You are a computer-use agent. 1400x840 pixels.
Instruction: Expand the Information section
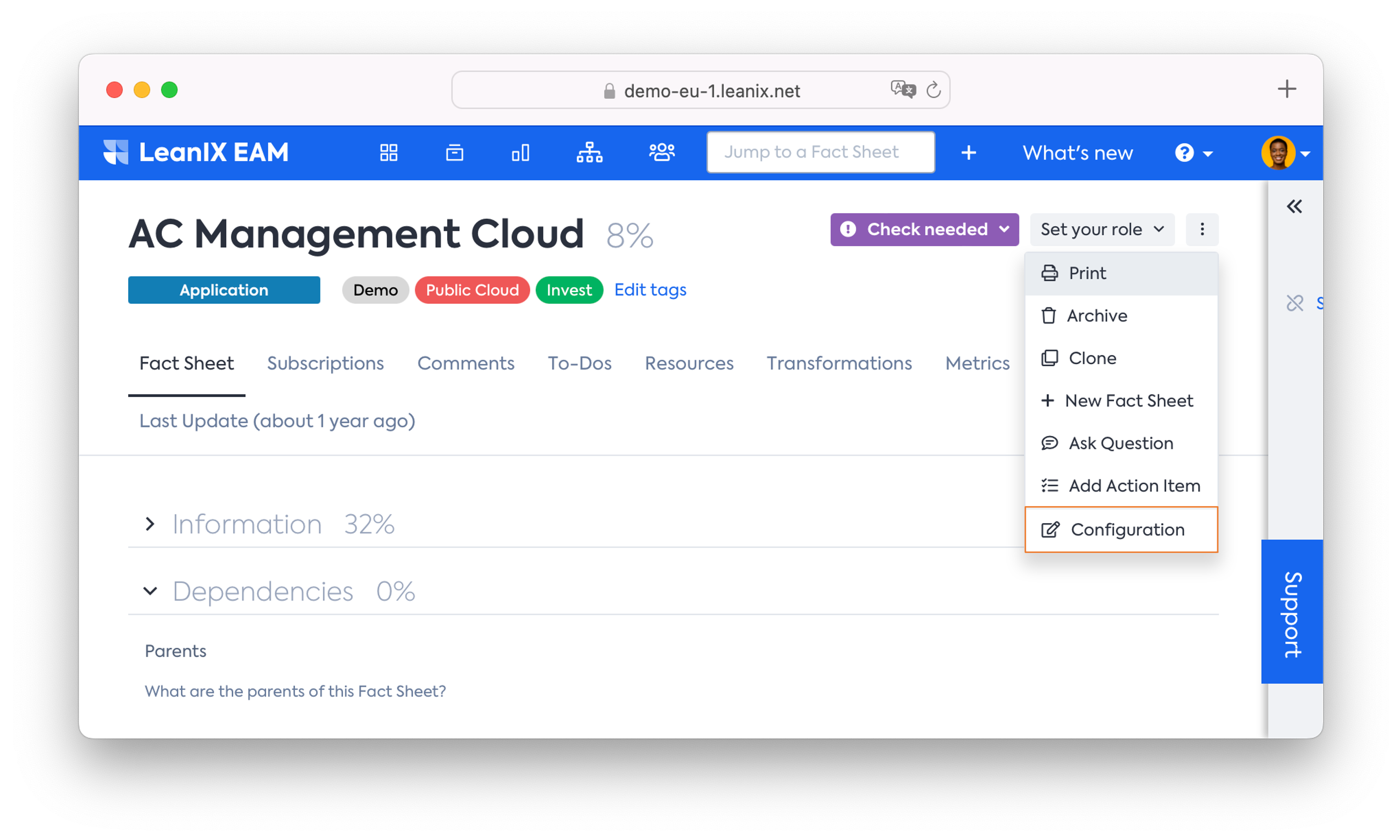pyautogui.click(x=150, y=524)
